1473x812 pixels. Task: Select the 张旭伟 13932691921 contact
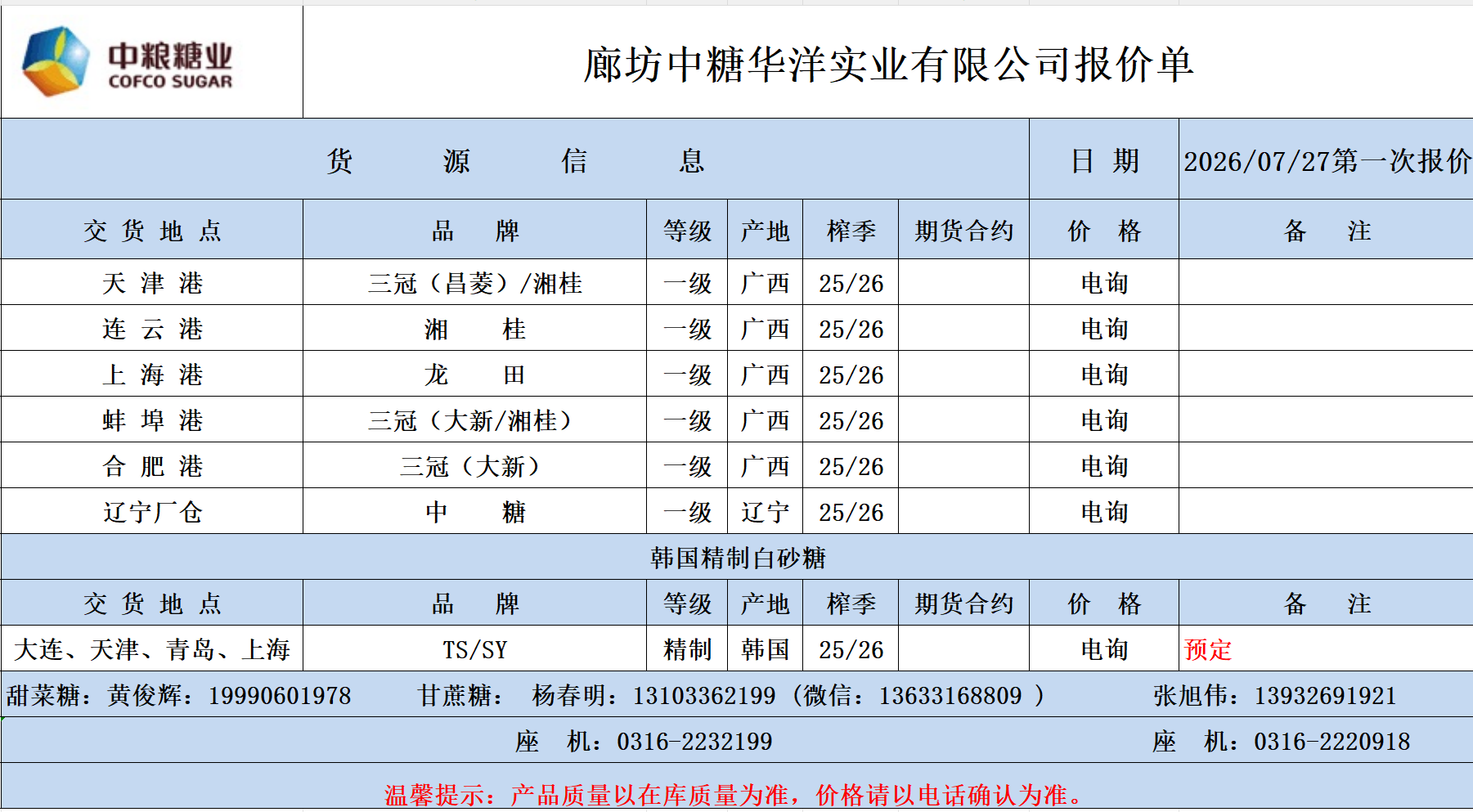[1274, 695]
